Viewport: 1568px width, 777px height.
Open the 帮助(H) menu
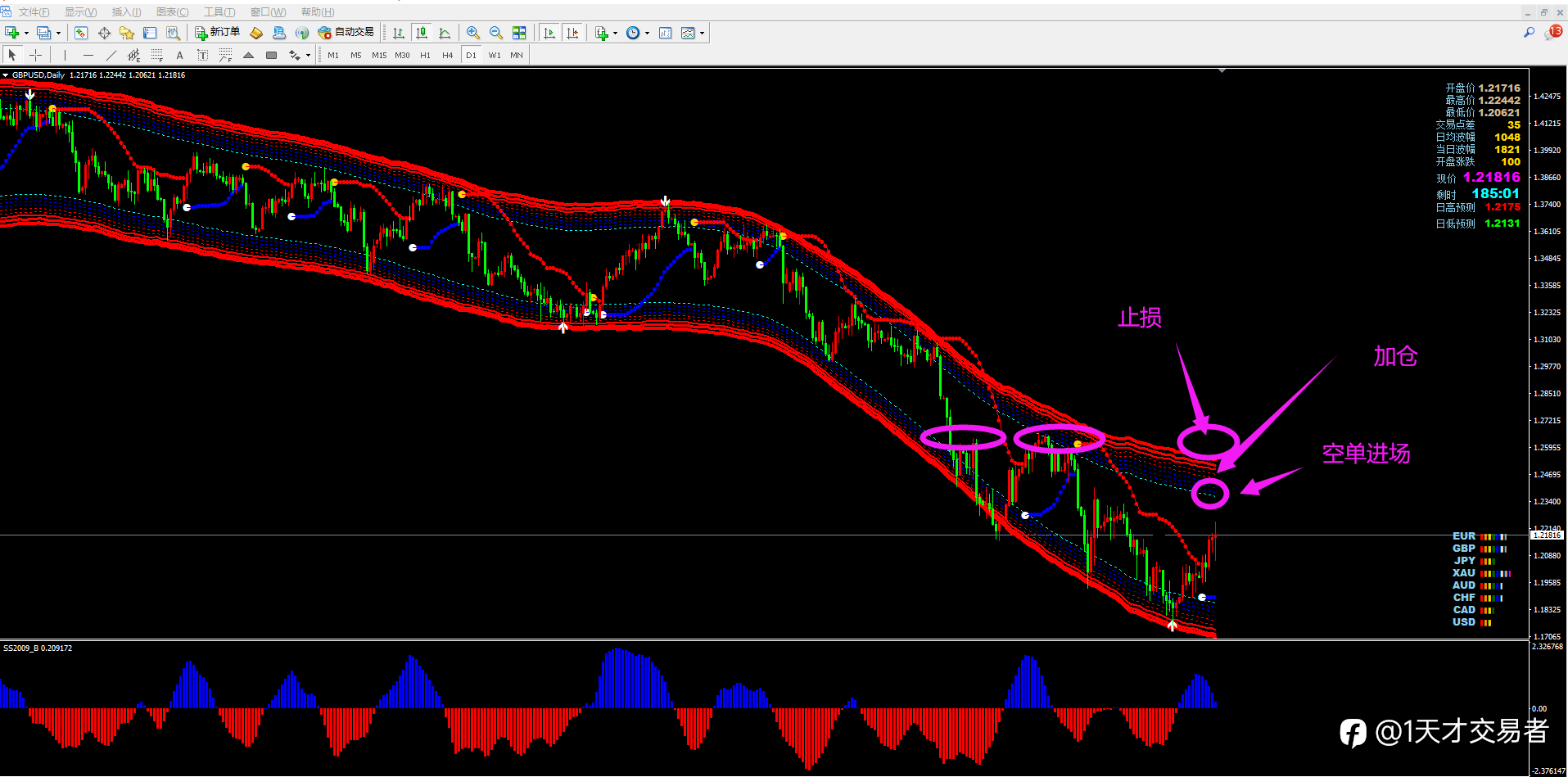pyautogui.click(x=318, y=12)
